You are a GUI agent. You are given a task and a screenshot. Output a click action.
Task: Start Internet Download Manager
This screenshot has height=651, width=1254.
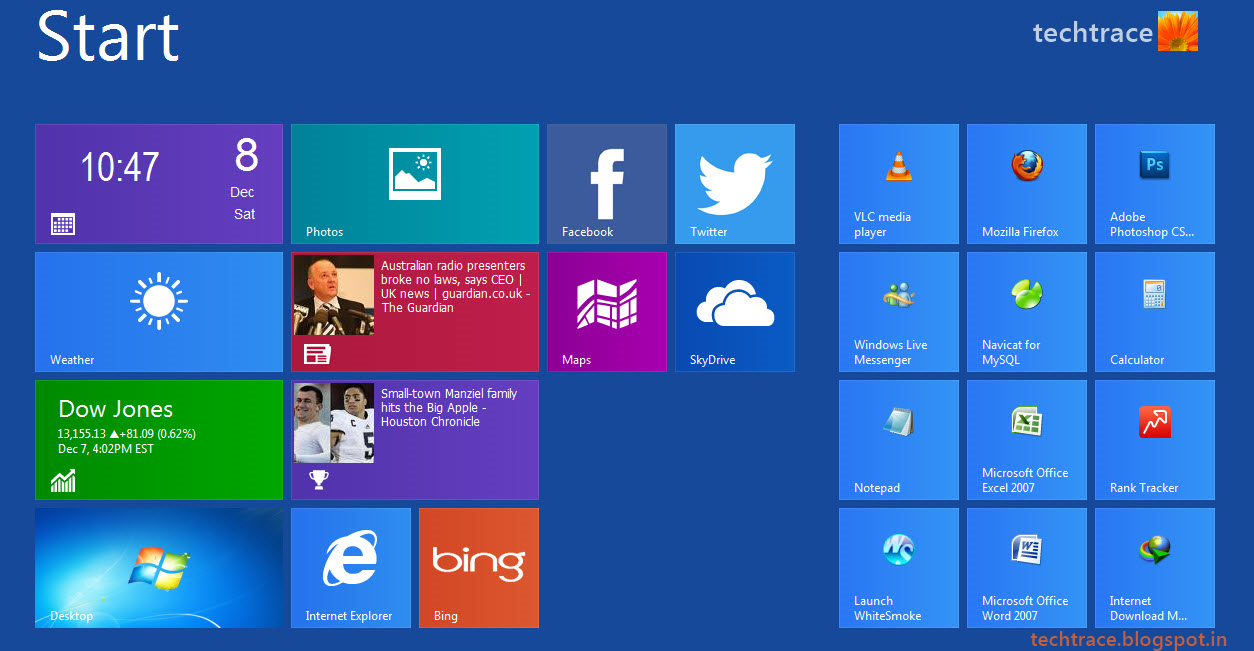pyautogui.click(x=1154, y=568)
